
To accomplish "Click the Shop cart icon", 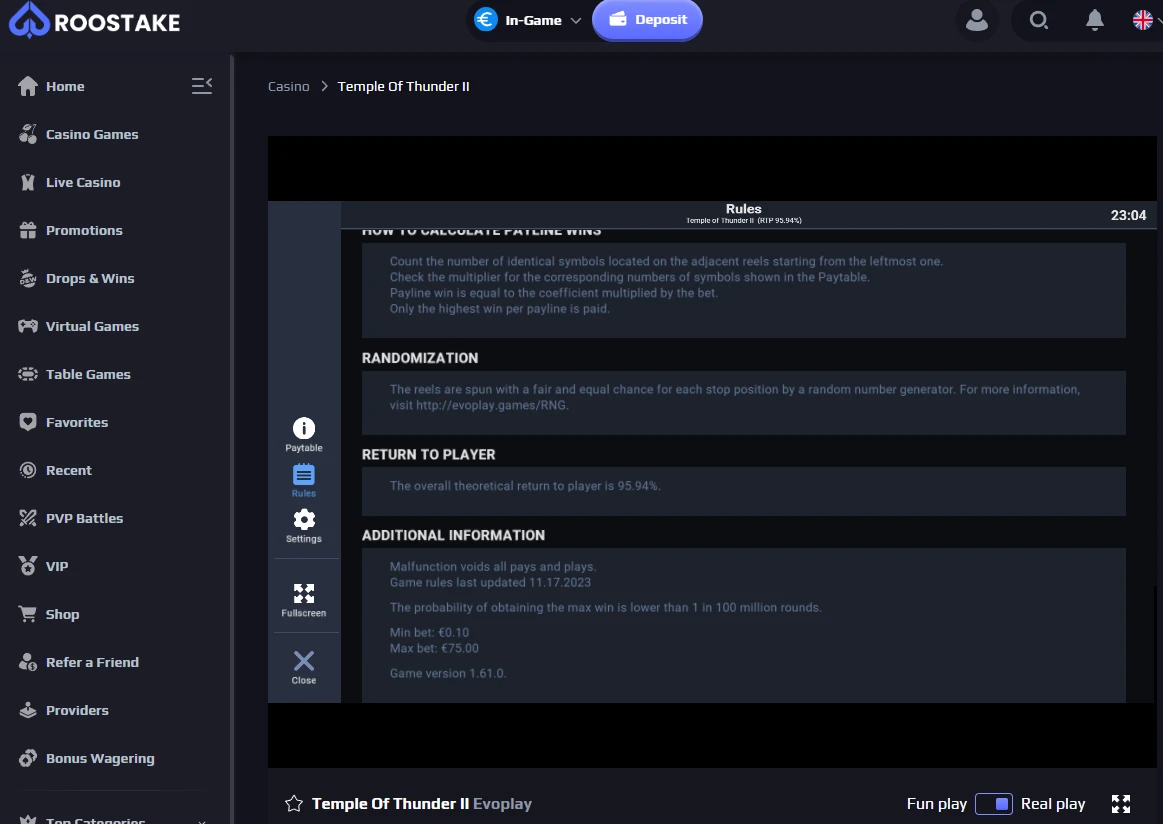I will [x=27, y=614].
